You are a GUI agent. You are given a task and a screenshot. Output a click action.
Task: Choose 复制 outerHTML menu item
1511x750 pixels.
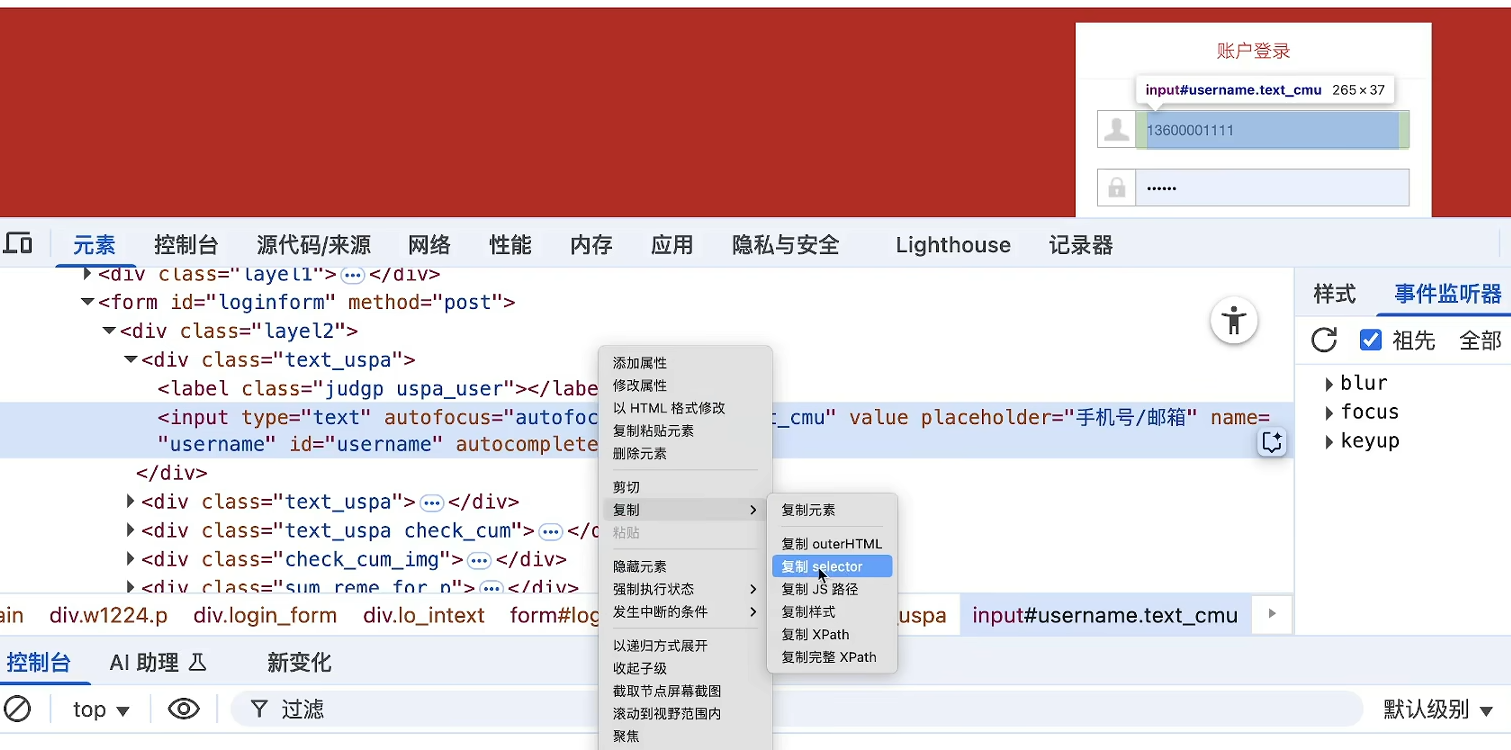pos(830,544)
